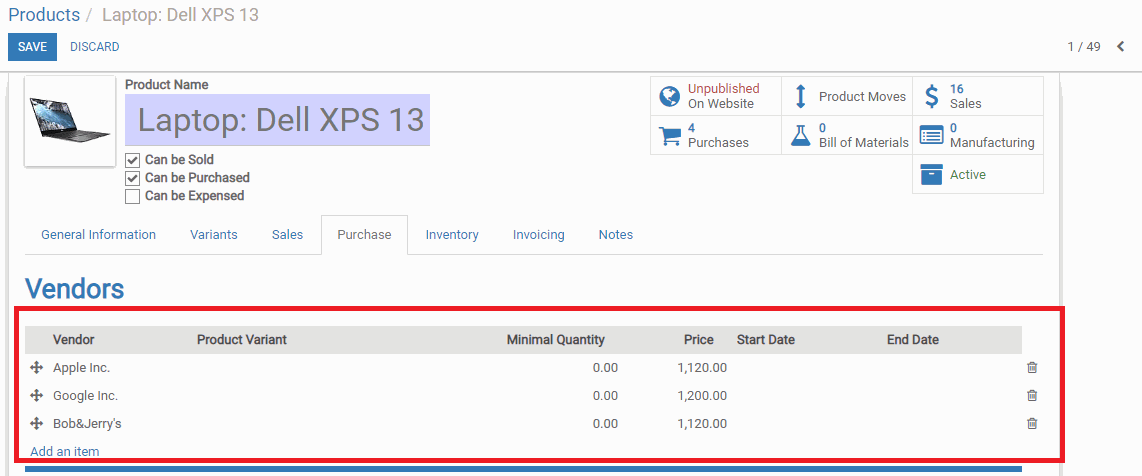Remove Google Inc. vendor with trash icon
1142x476 pixels.
[x=1032, y=395]
